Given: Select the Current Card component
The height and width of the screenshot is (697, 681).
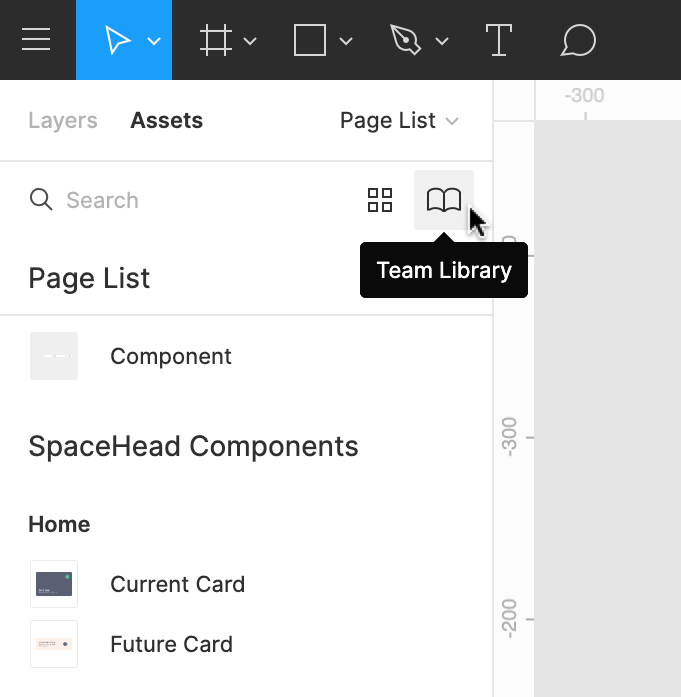Looking at the screenshot, I should click(x=177, y=584).
